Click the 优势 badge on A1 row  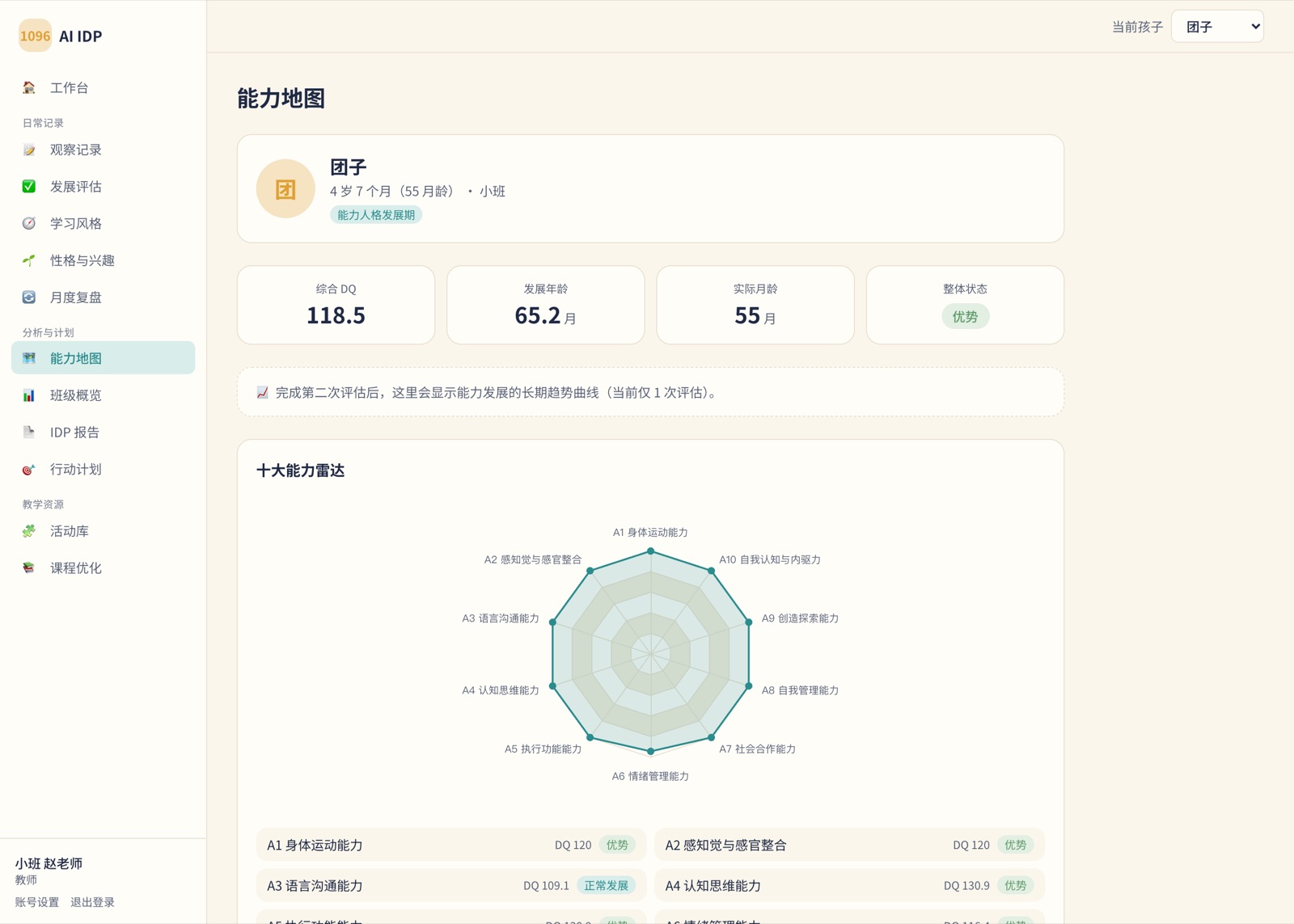pyautogui.click(x=617, y=845)
